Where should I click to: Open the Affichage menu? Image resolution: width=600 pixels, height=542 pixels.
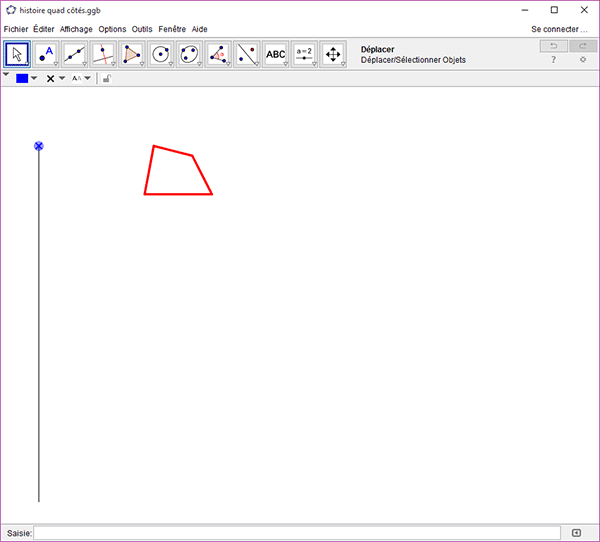click(x=76, y=29)
